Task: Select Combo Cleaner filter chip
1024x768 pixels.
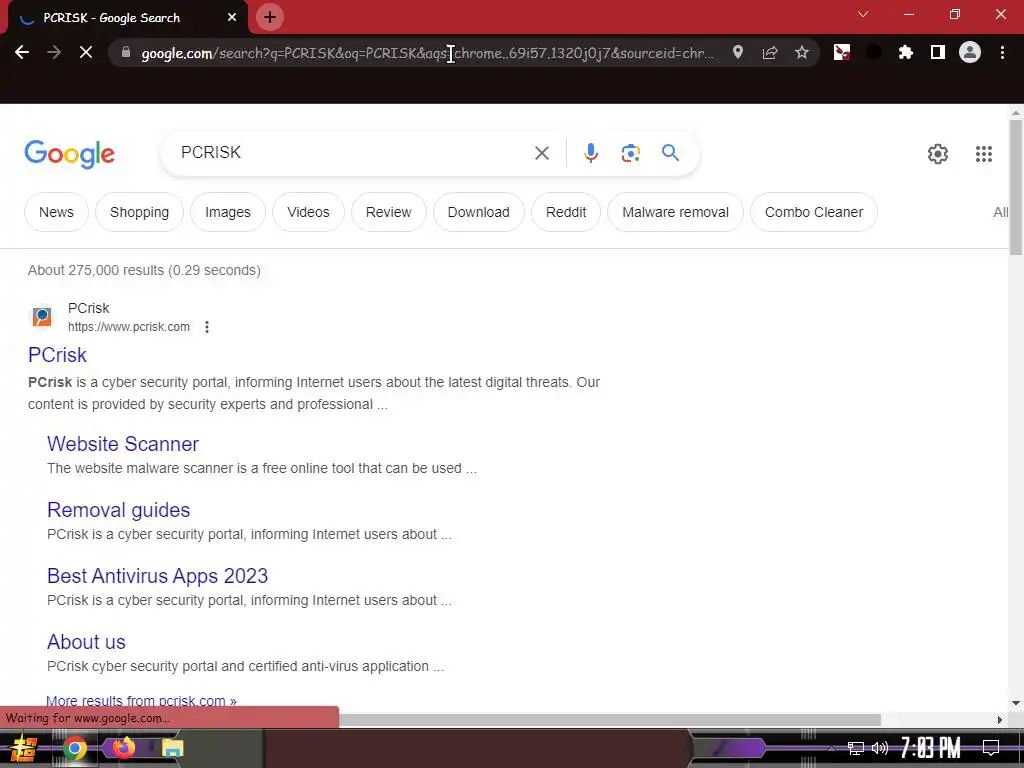Action: coord(814,212)
